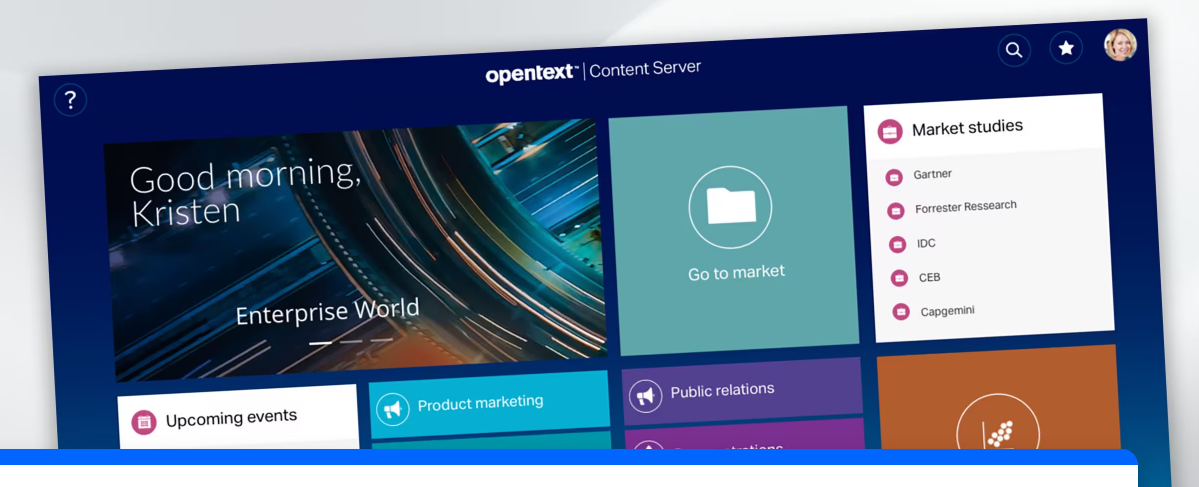Select the third carousel slide indicator

(382, 340)
